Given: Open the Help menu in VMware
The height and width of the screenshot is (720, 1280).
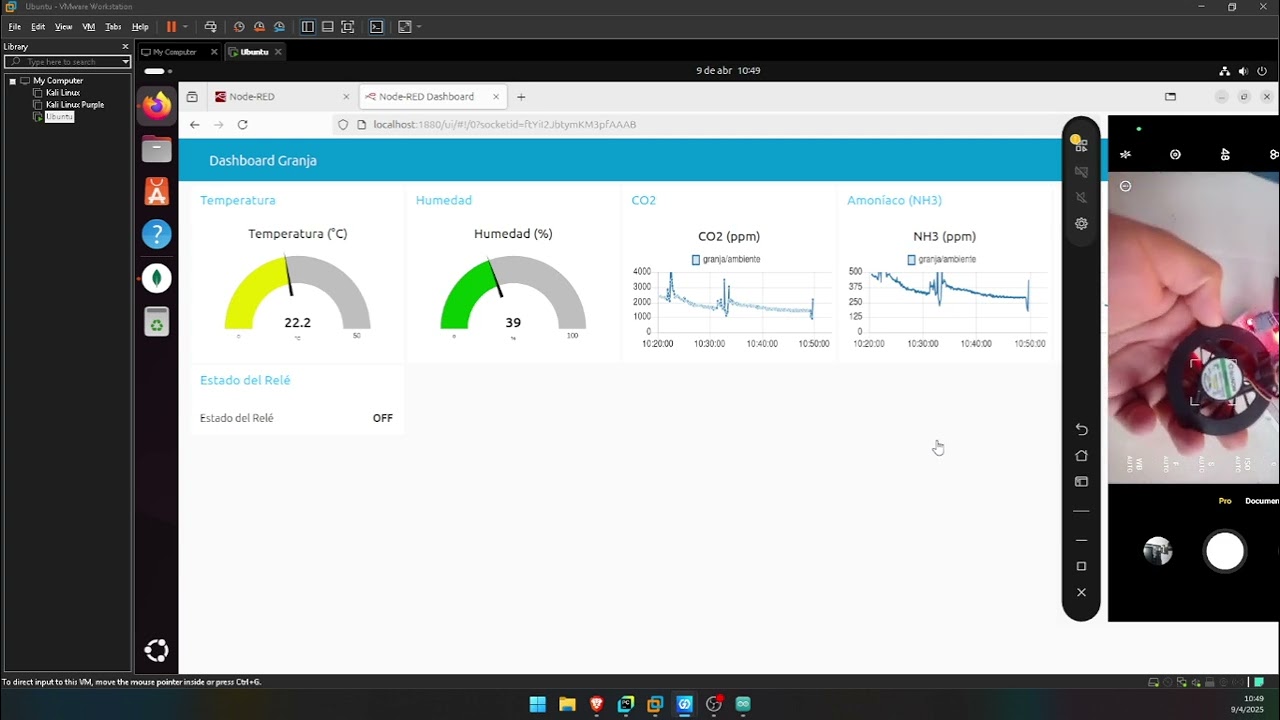Looking at the screenshot, I should [140, 27].
